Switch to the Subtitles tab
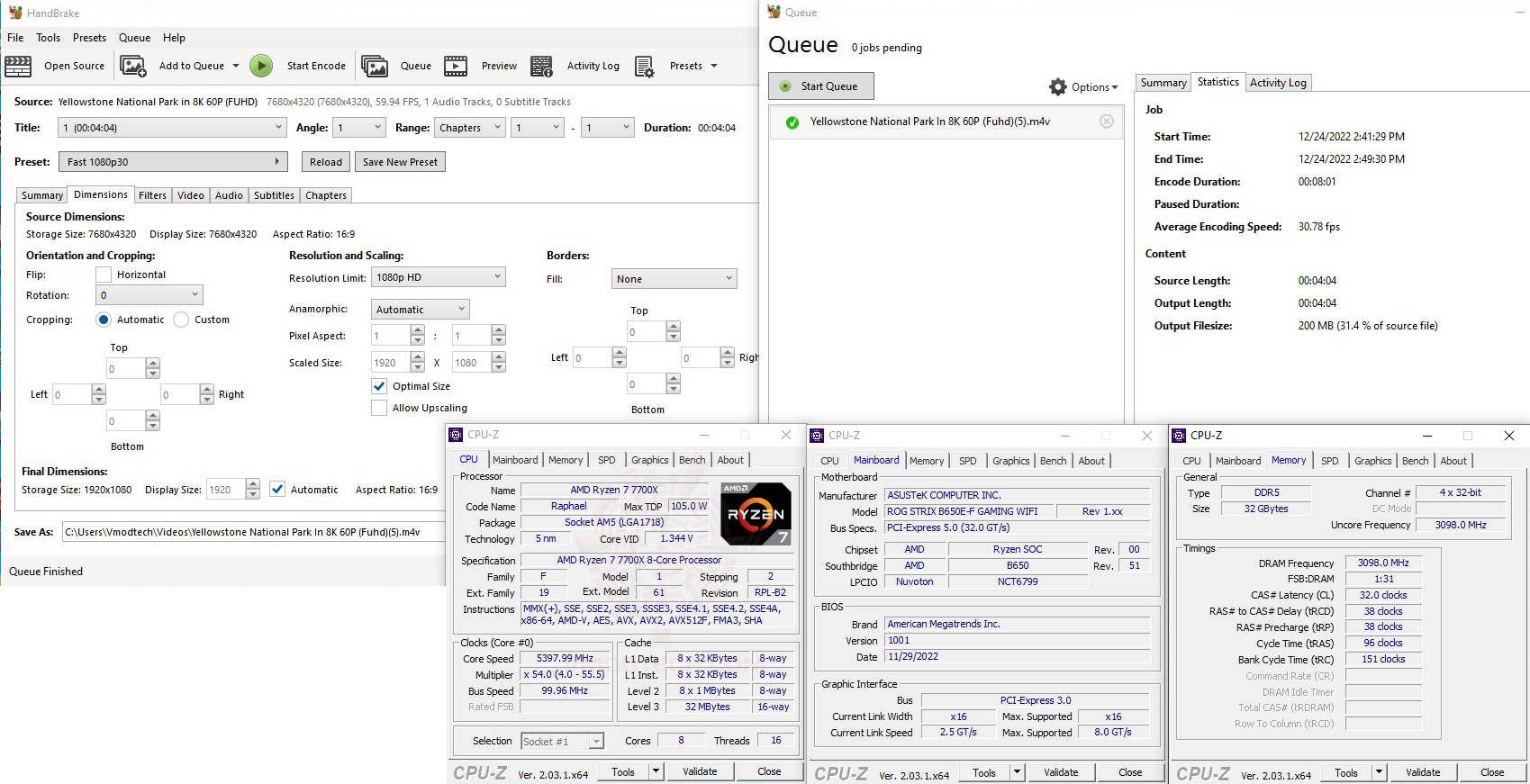Screen dimensions: 1530x784 tap(274, 195)
